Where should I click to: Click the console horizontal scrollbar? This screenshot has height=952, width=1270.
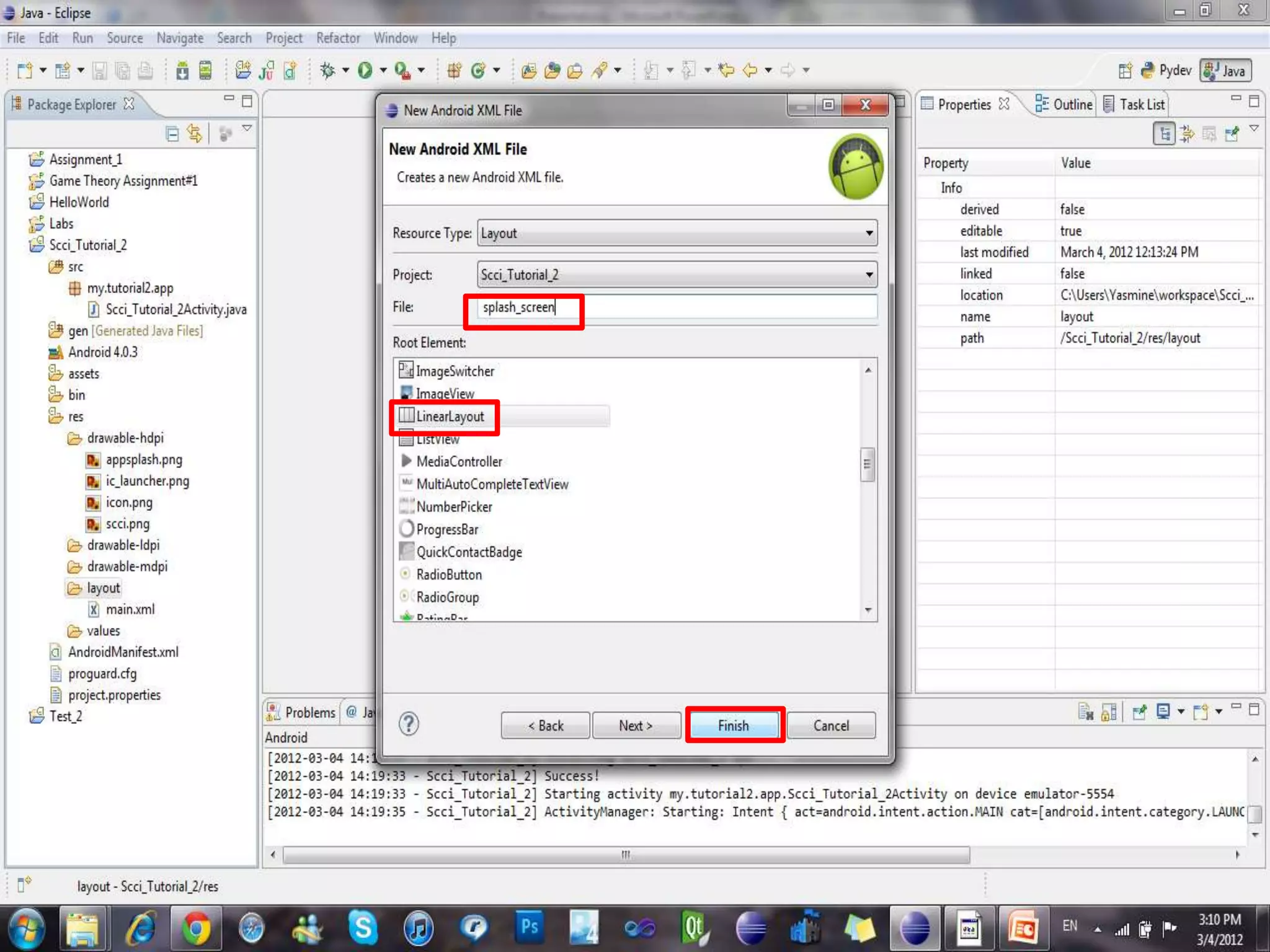point(626,855)
